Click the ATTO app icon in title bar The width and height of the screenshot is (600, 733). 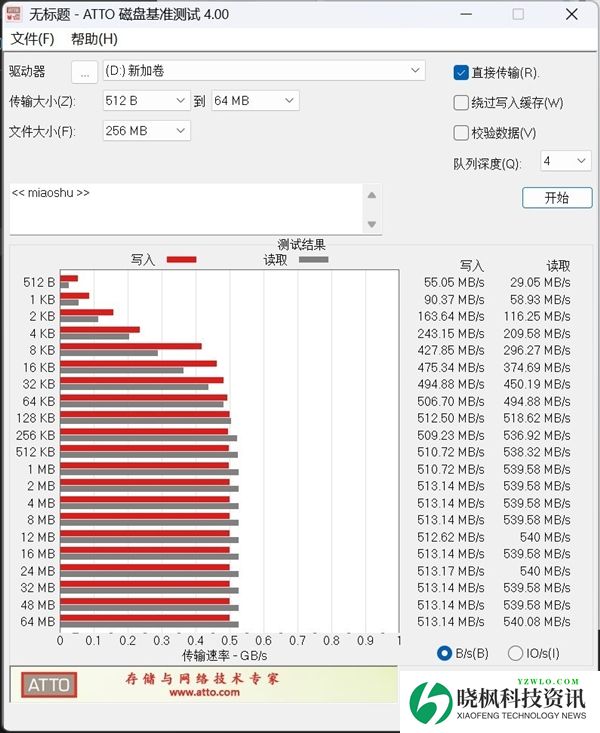[x=14, y=14]
